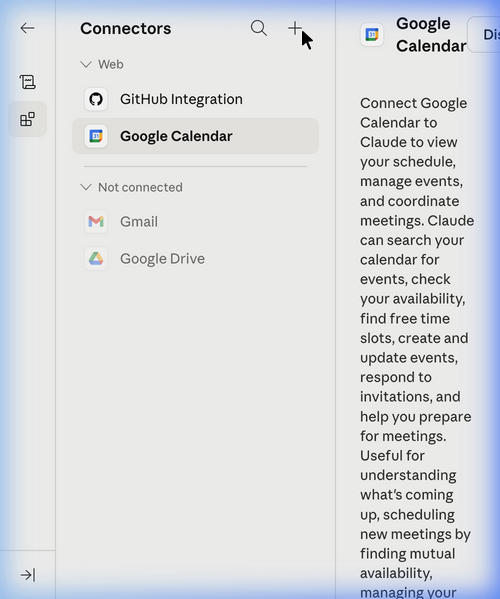The image size is (500, 599).
Task: Search connectors with the magnifier icon
Action: [x=259, y=28]
